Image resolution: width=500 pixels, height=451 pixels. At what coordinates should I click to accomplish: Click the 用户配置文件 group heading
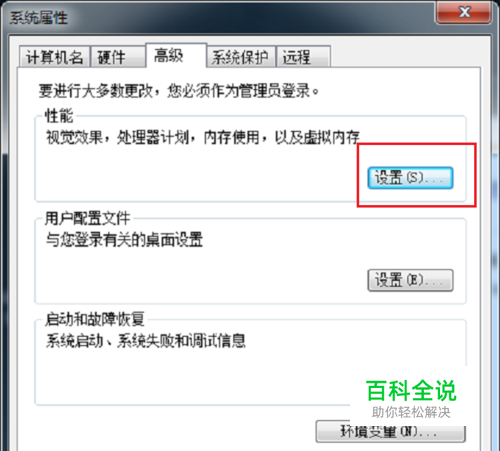(x=87, y=219)
